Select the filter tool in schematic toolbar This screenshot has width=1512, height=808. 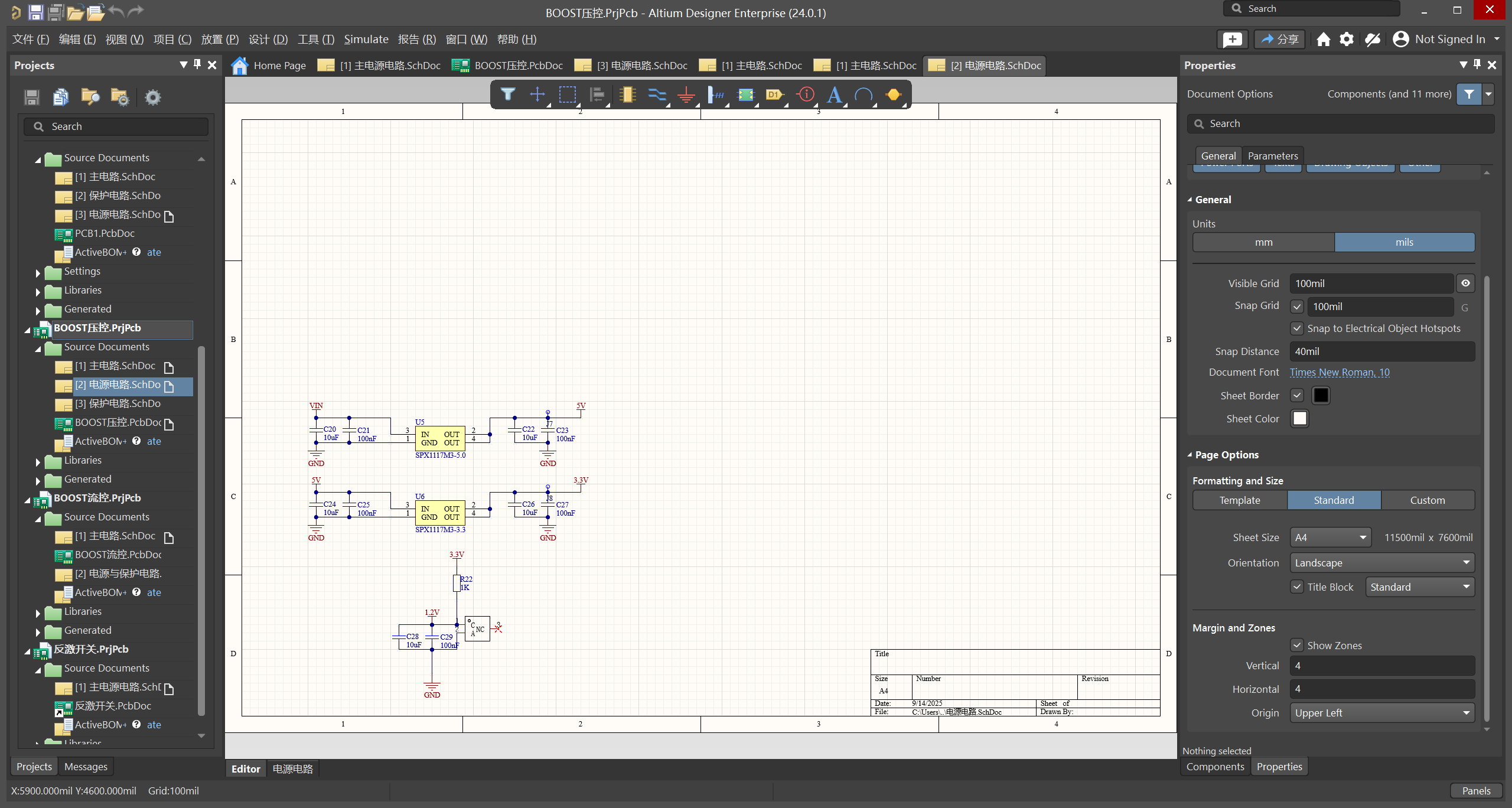(x=507, y=95)
